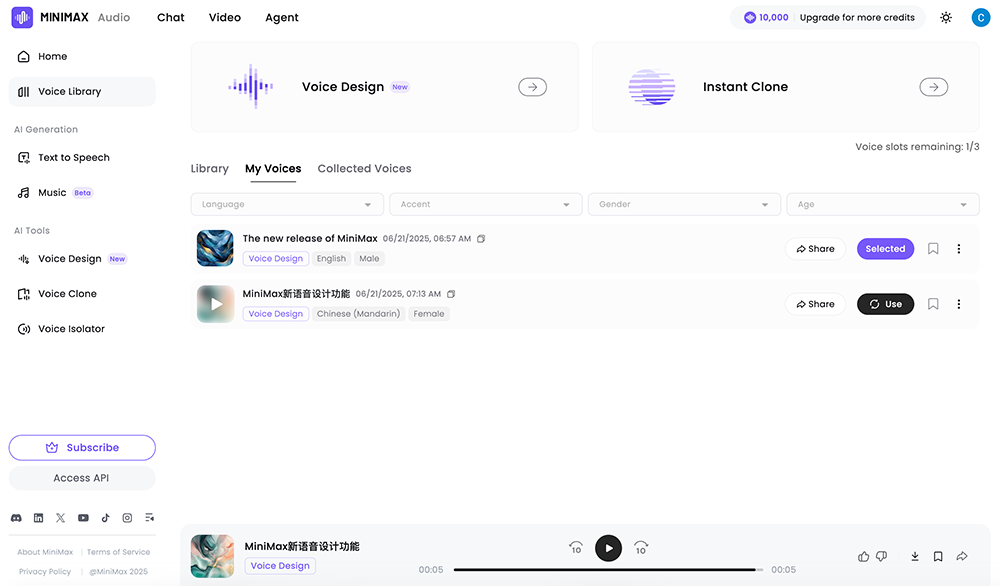The height and width of the screenshot is (586, 1000).
Task: Open three-dot menu for MiniMax新语音设计功能
Action: (x=958, y=304)
